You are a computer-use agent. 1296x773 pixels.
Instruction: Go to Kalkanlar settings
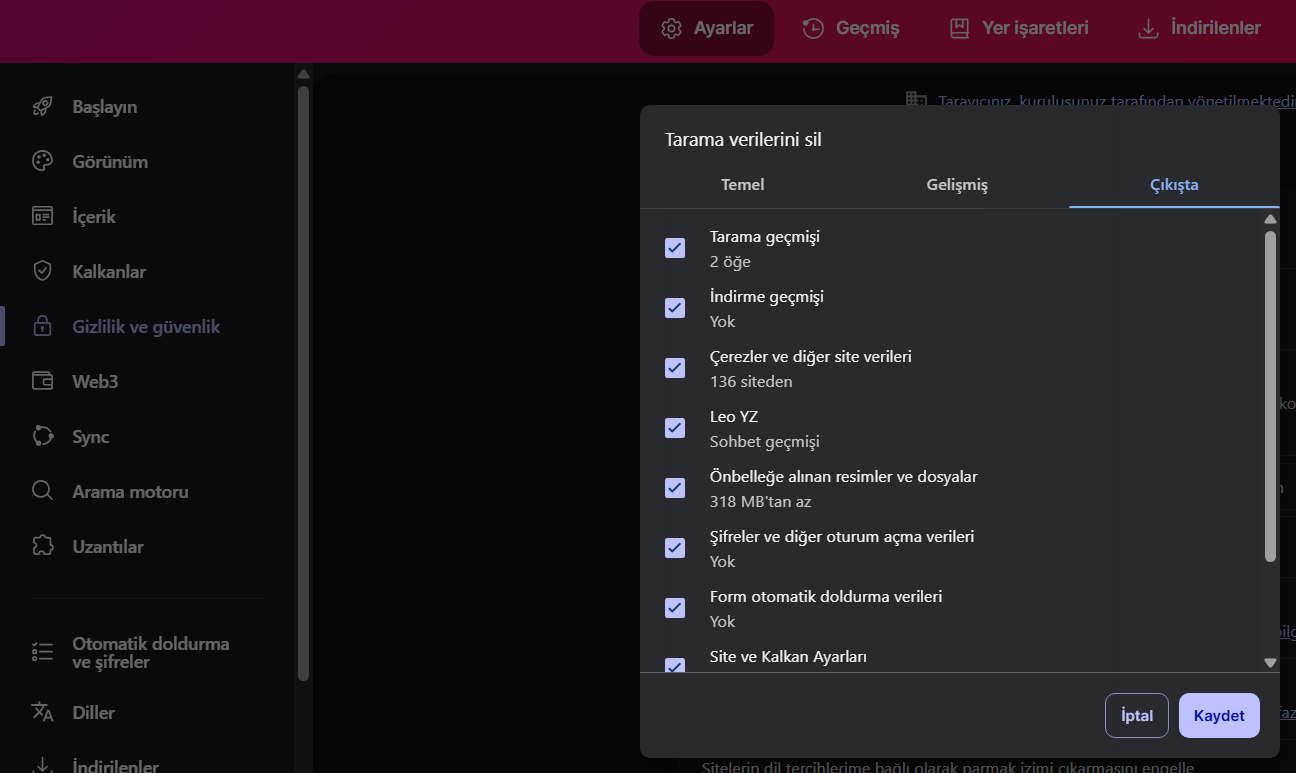click(109, 272)
